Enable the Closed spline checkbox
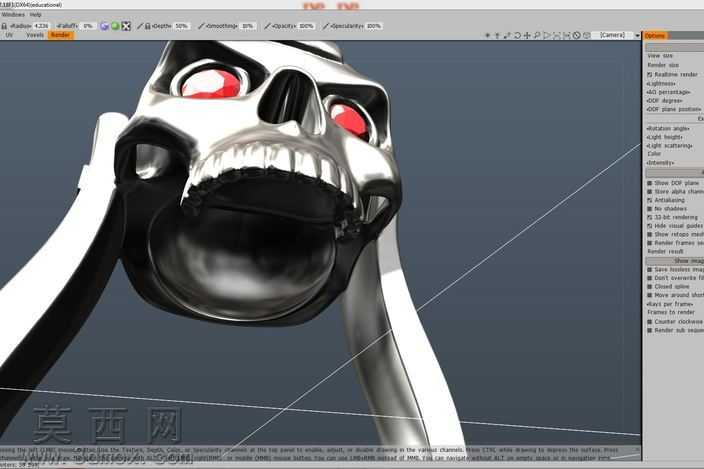 click(x=649, y=286)
